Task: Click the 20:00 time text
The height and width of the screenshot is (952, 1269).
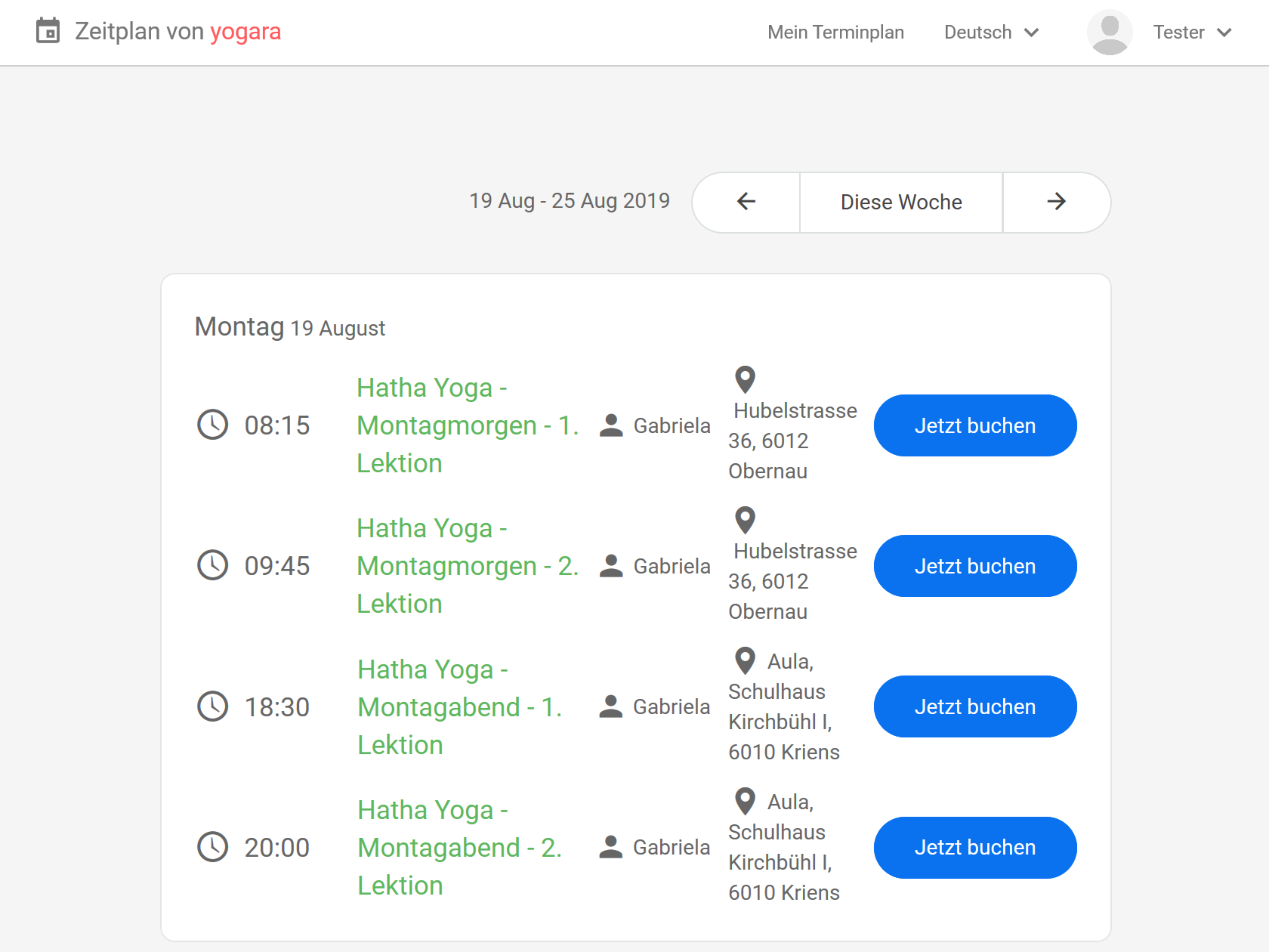Action: click(277, 848)
